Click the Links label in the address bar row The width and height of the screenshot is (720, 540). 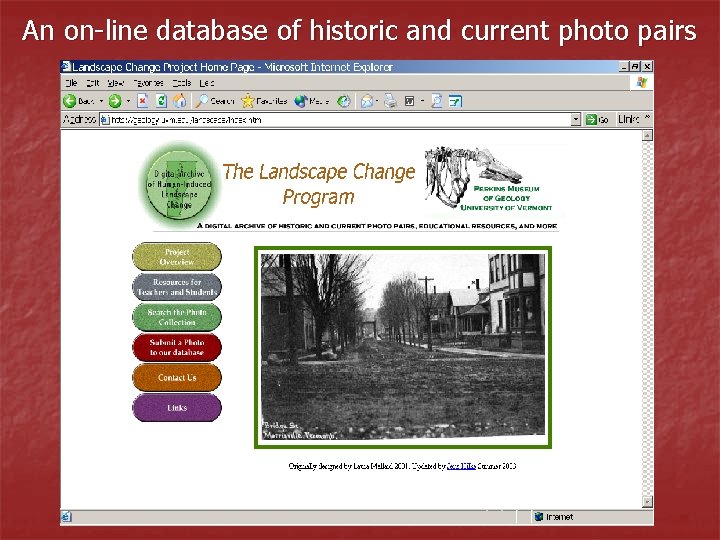pyautogui.click(x=628, y=119)
